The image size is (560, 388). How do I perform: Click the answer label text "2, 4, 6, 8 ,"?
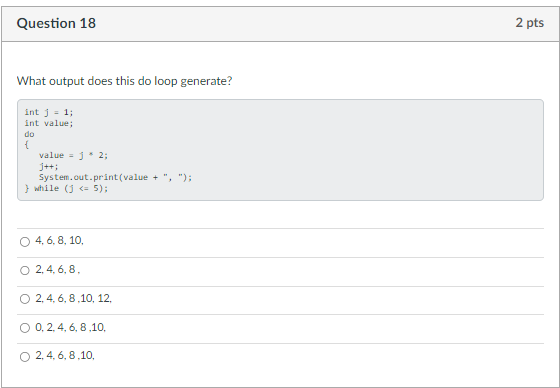(58, 269)
